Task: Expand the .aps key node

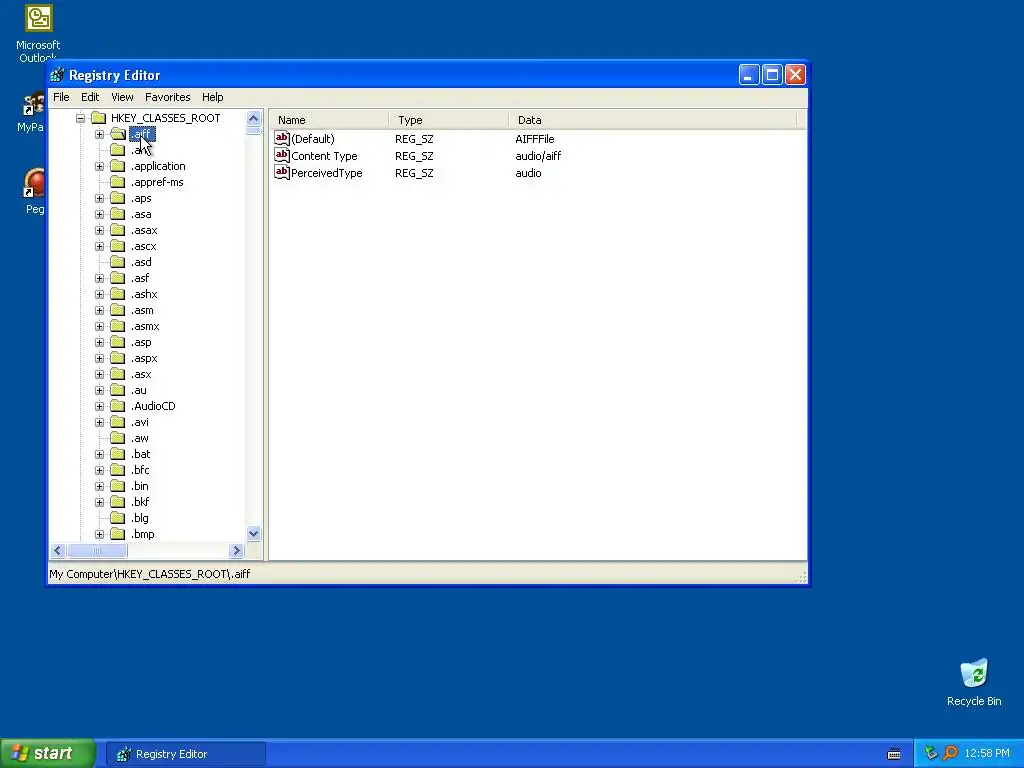Action: tap(99, 199)
